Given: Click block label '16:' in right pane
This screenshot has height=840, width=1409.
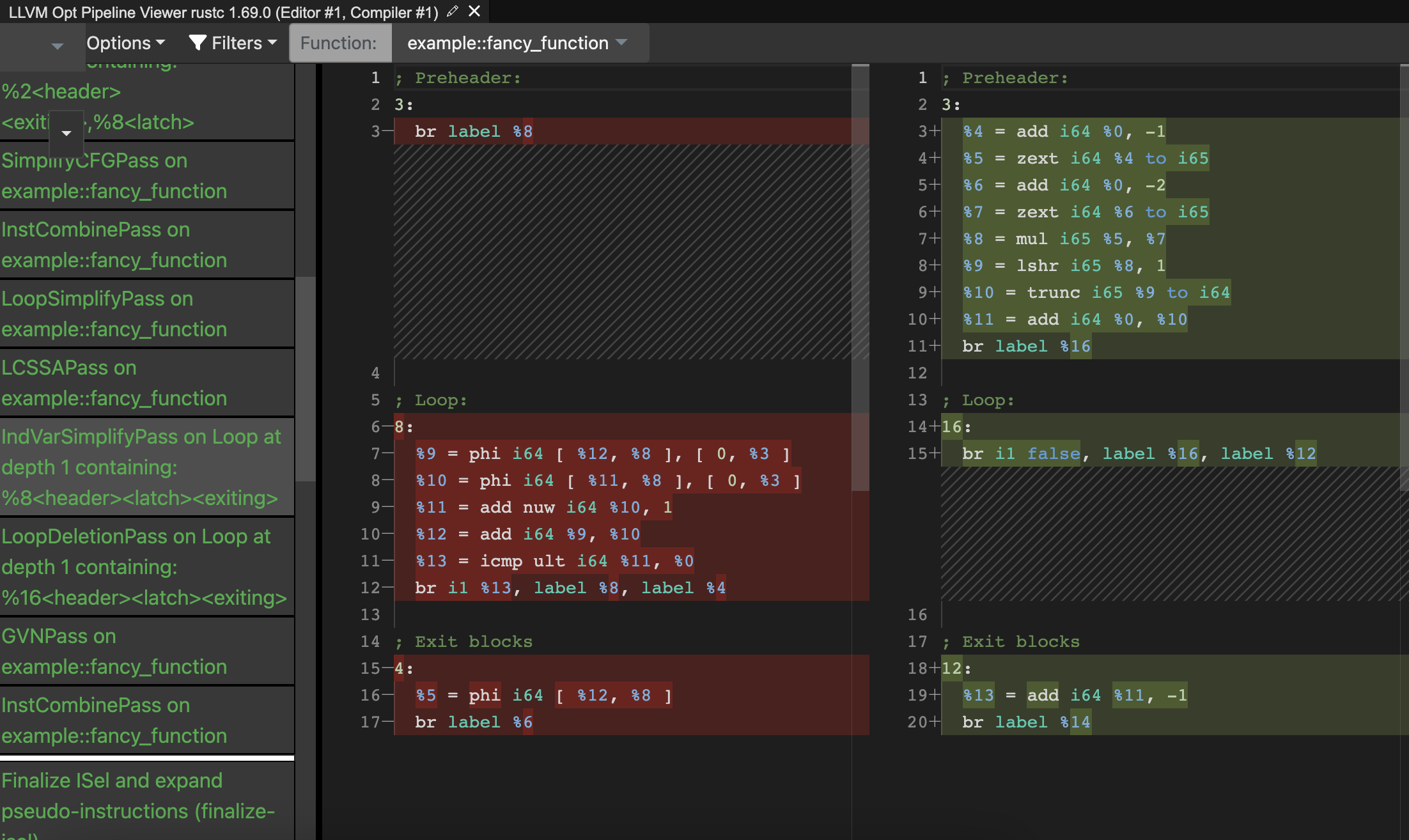Looking at the screenshot, I should [956, 426].
